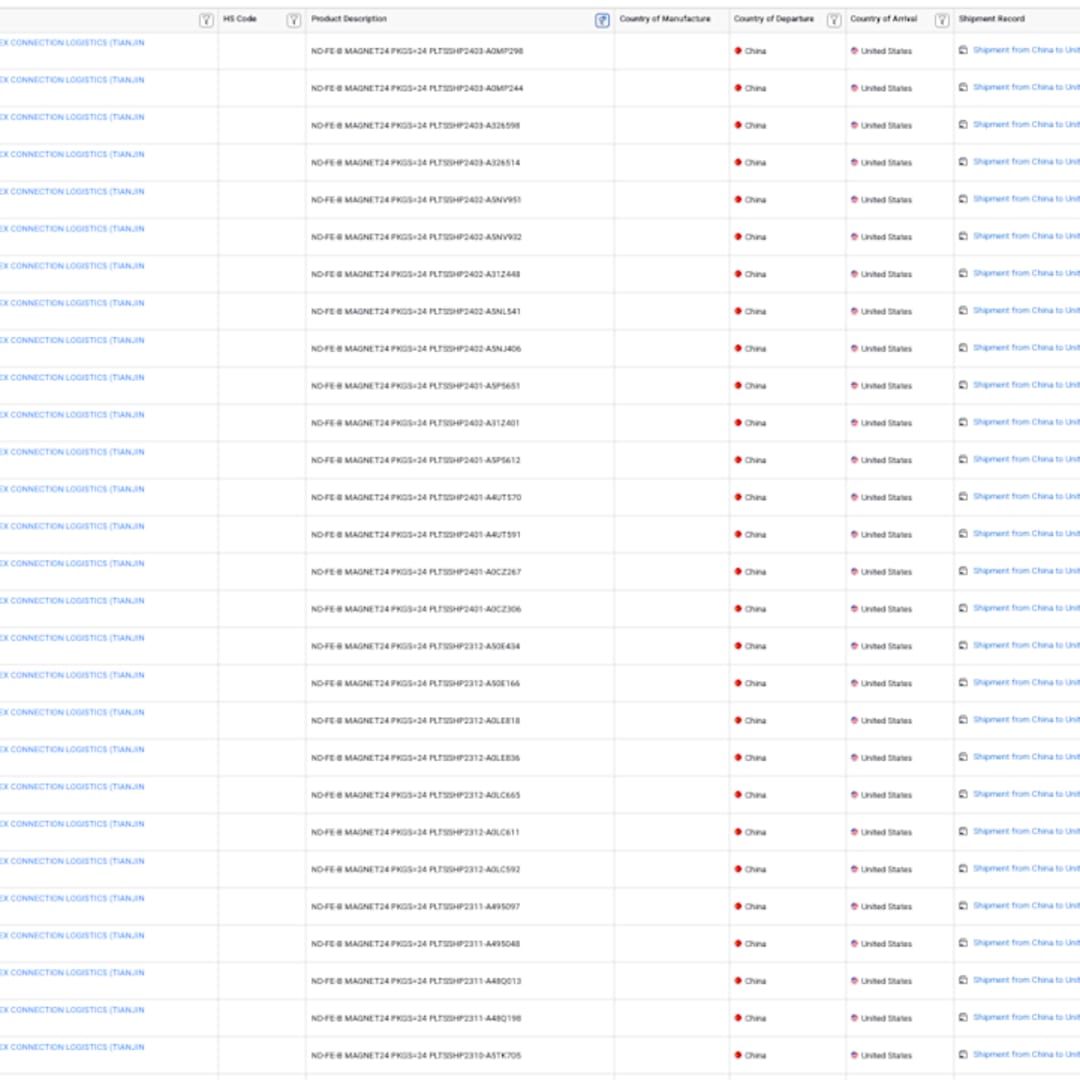
Task: Open shipper link in the A0LC665 row
Action: point(72,787)
